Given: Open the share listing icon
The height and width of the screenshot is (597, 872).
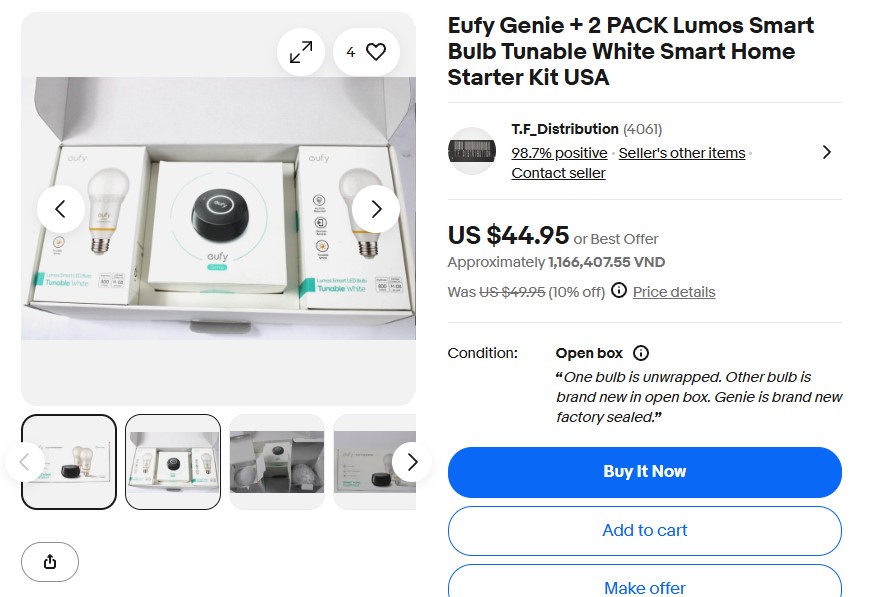Looking at the screenshot, I should pyautogui.click(x=50, y=561).
